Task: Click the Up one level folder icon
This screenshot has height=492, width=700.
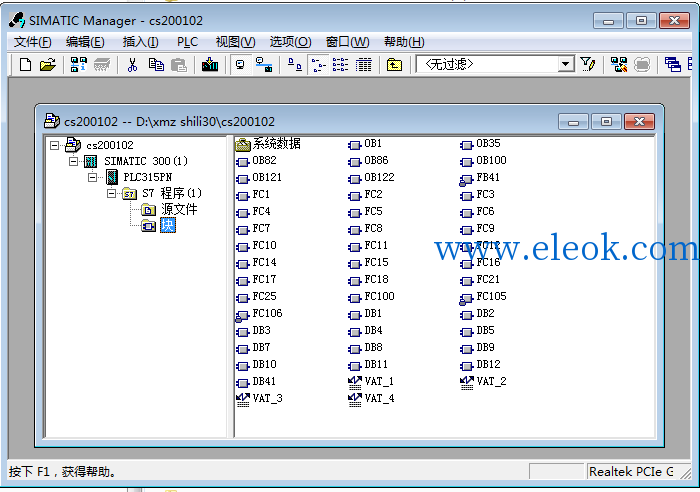Action: pyautogui.click(x=394, y=65)
